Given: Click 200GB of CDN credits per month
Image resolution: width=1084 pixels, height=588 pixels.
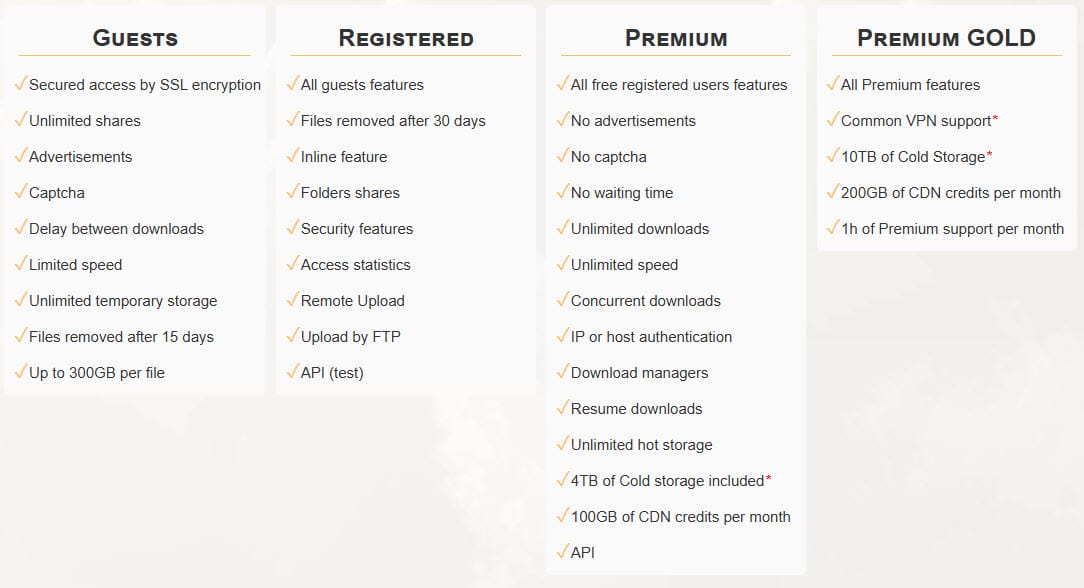Looking at the screenshot, I should (951, 193).
